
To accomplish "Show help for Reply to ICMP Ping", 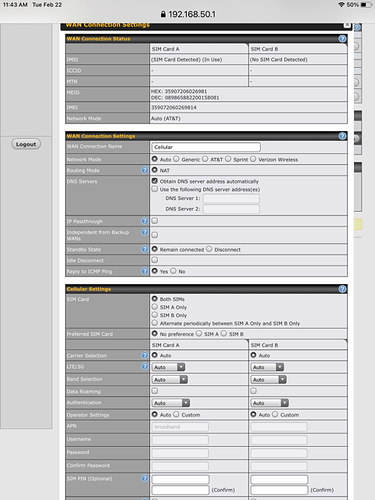I will pos(145,271).
